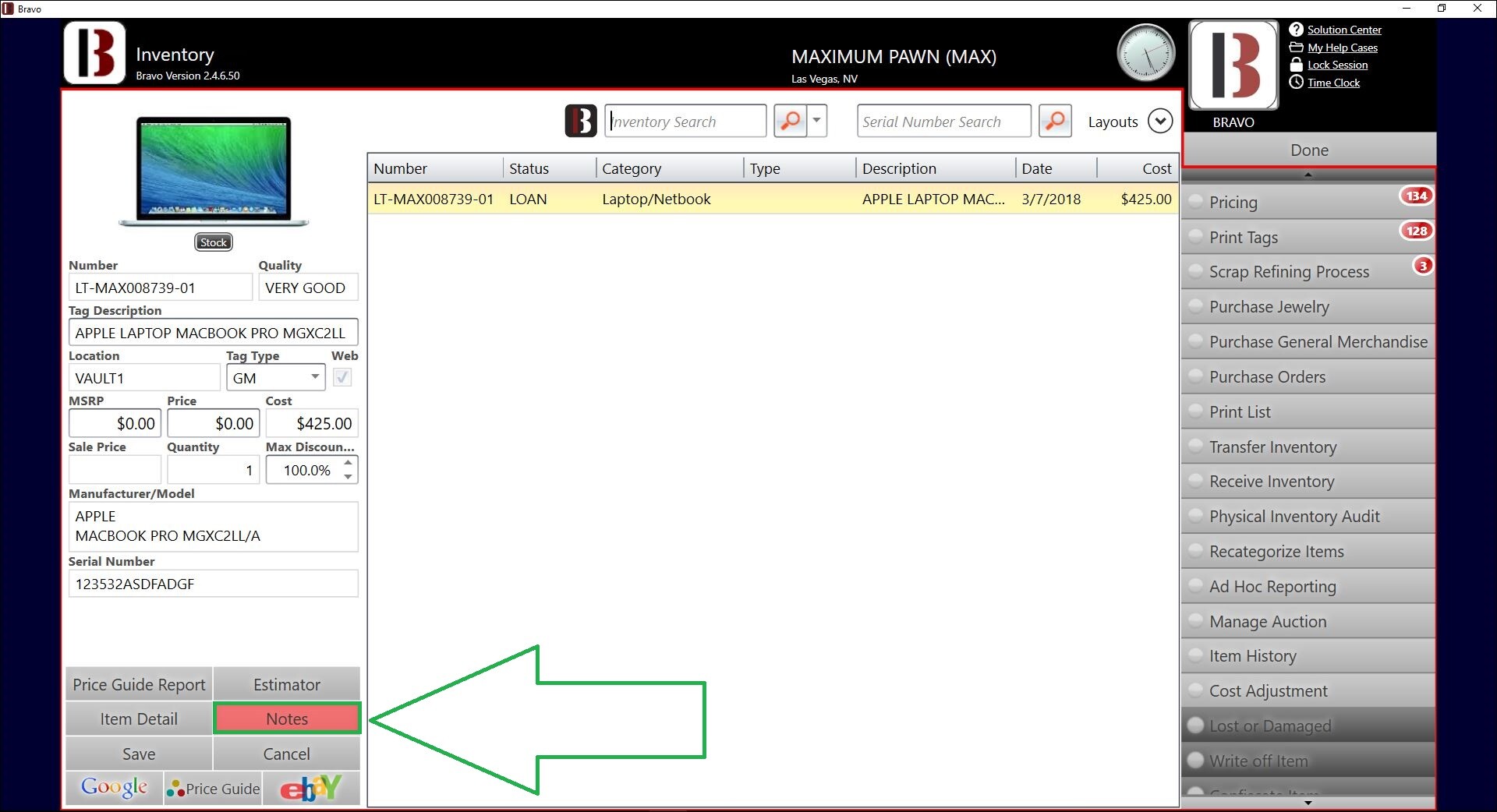Viewport: 1497px width, 812px height.
Task: Open Item Detail
Action: [139, 718]
